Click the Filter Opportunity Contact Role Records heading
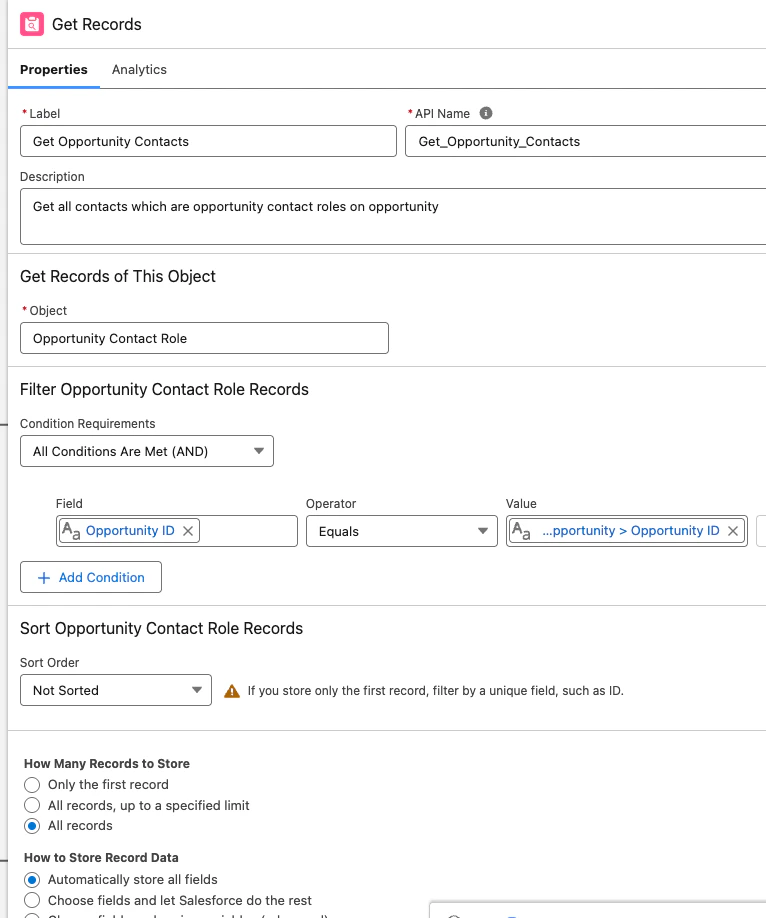Viewport: 766px width, 918px height. click(164, 389)
